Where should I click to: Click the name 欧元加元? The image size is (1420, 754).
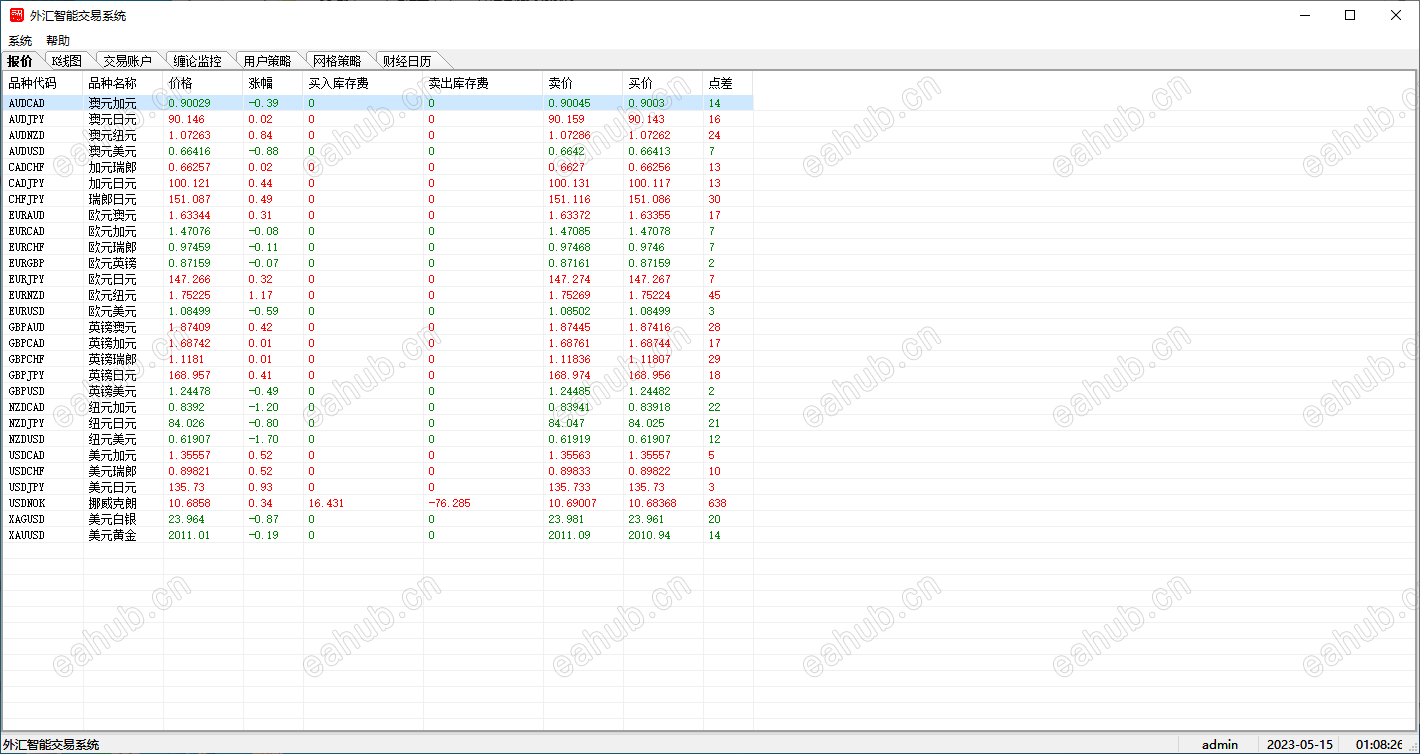[x=112, y=231]
